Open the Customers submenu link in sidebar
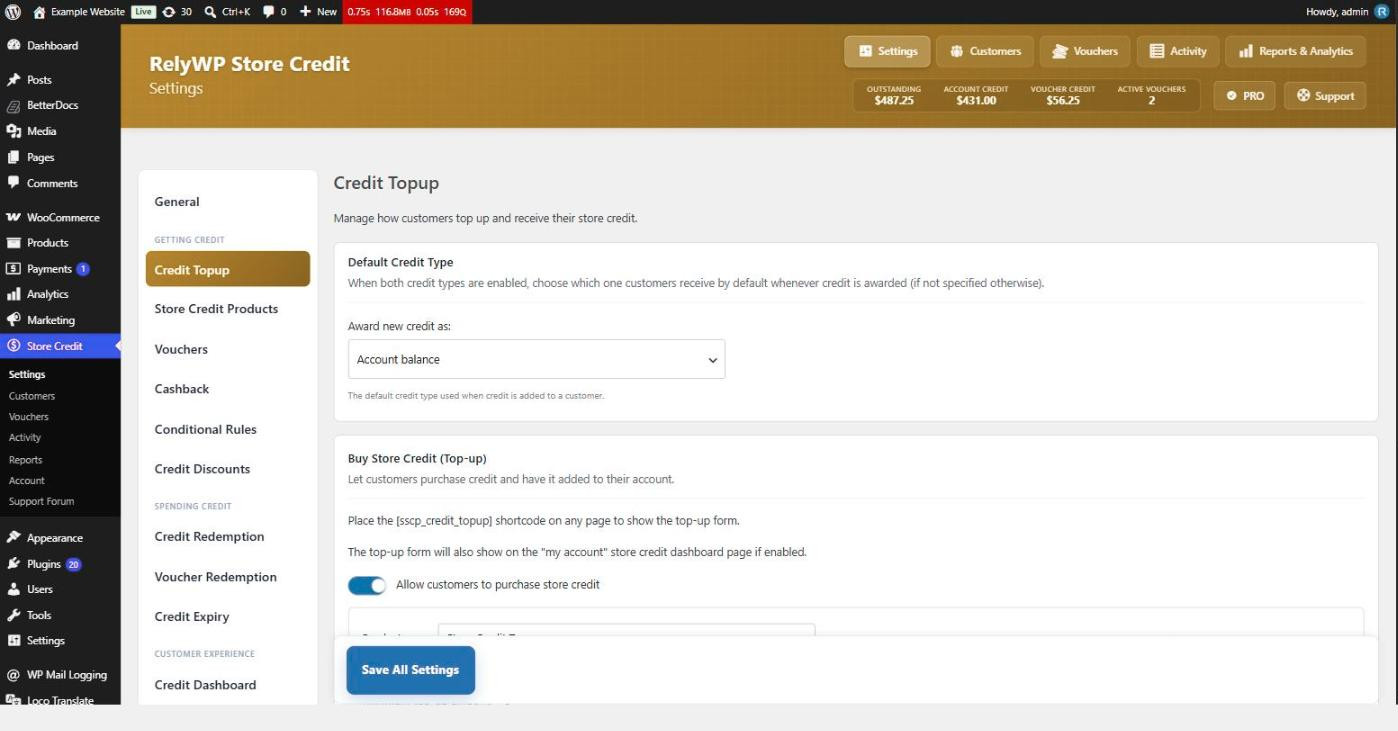Viewport: 1398px width, 731px height. pyautogui.click(x=32, y=396)
